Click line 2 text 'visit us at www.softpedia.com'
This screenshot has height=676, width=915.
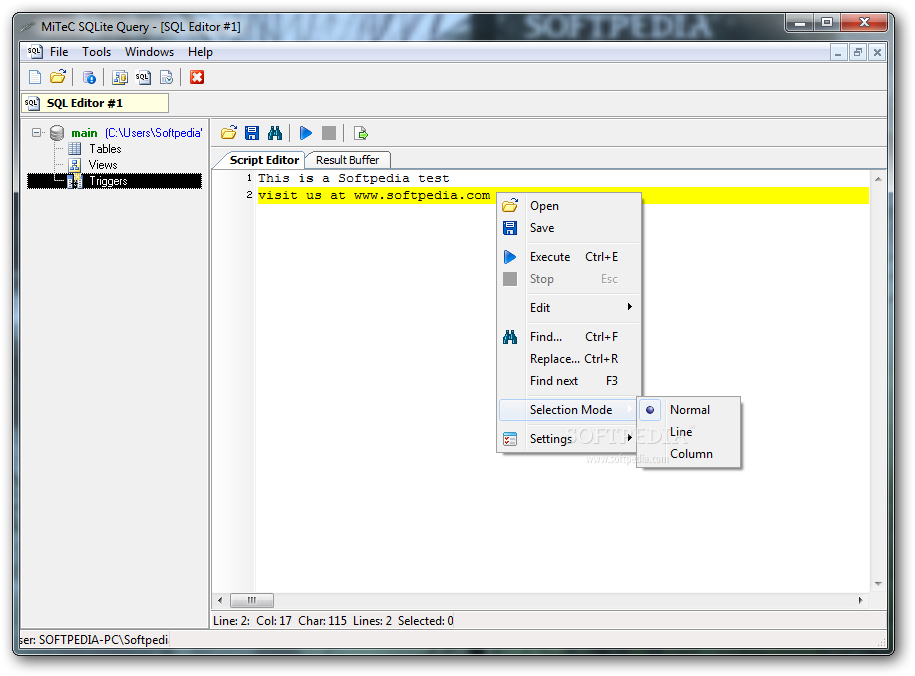[x=374, y=196]
